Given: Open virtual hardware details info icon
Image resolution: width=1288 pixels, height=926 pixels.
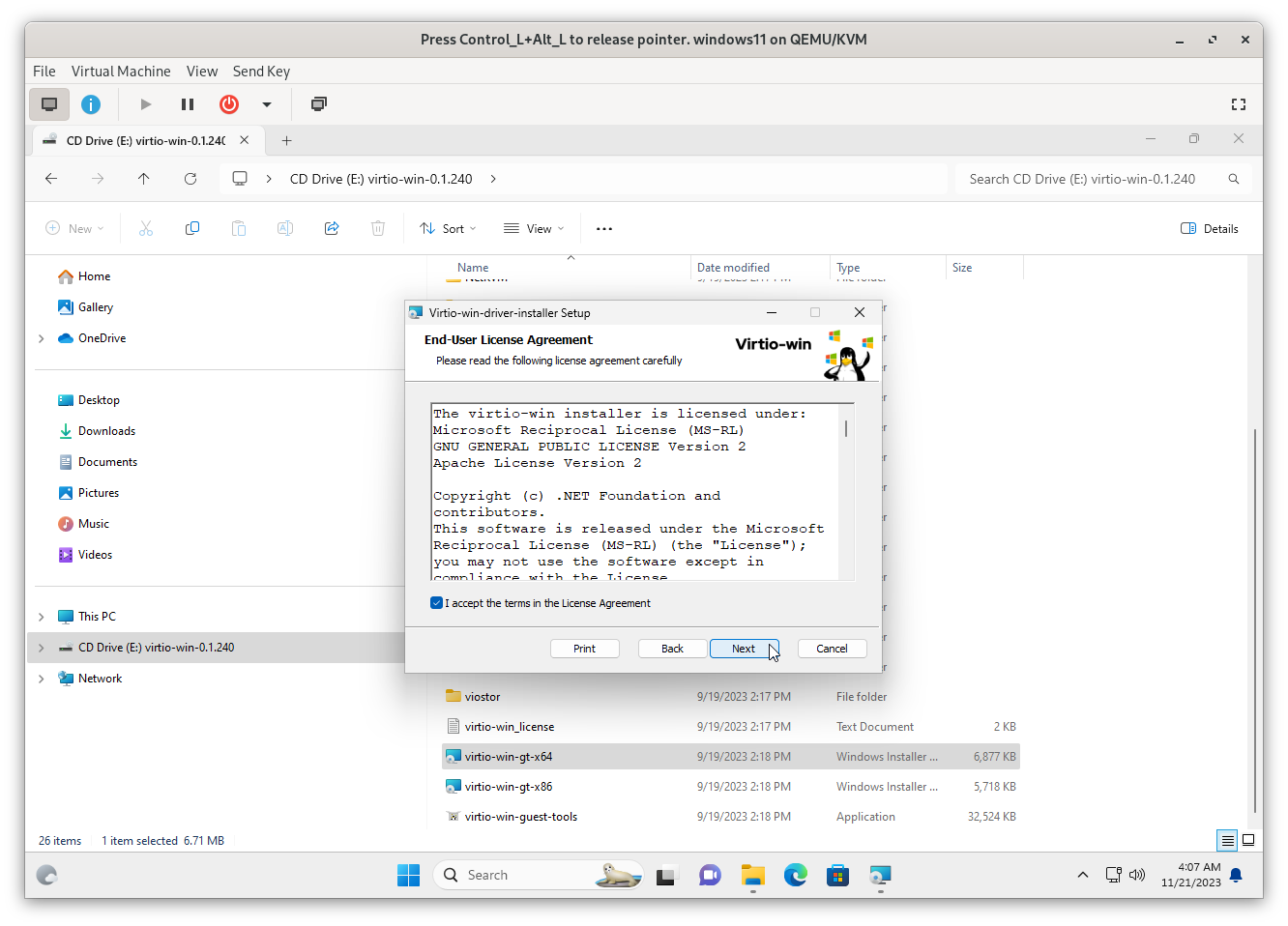Looking at the screenshot, I should point(91,104).
